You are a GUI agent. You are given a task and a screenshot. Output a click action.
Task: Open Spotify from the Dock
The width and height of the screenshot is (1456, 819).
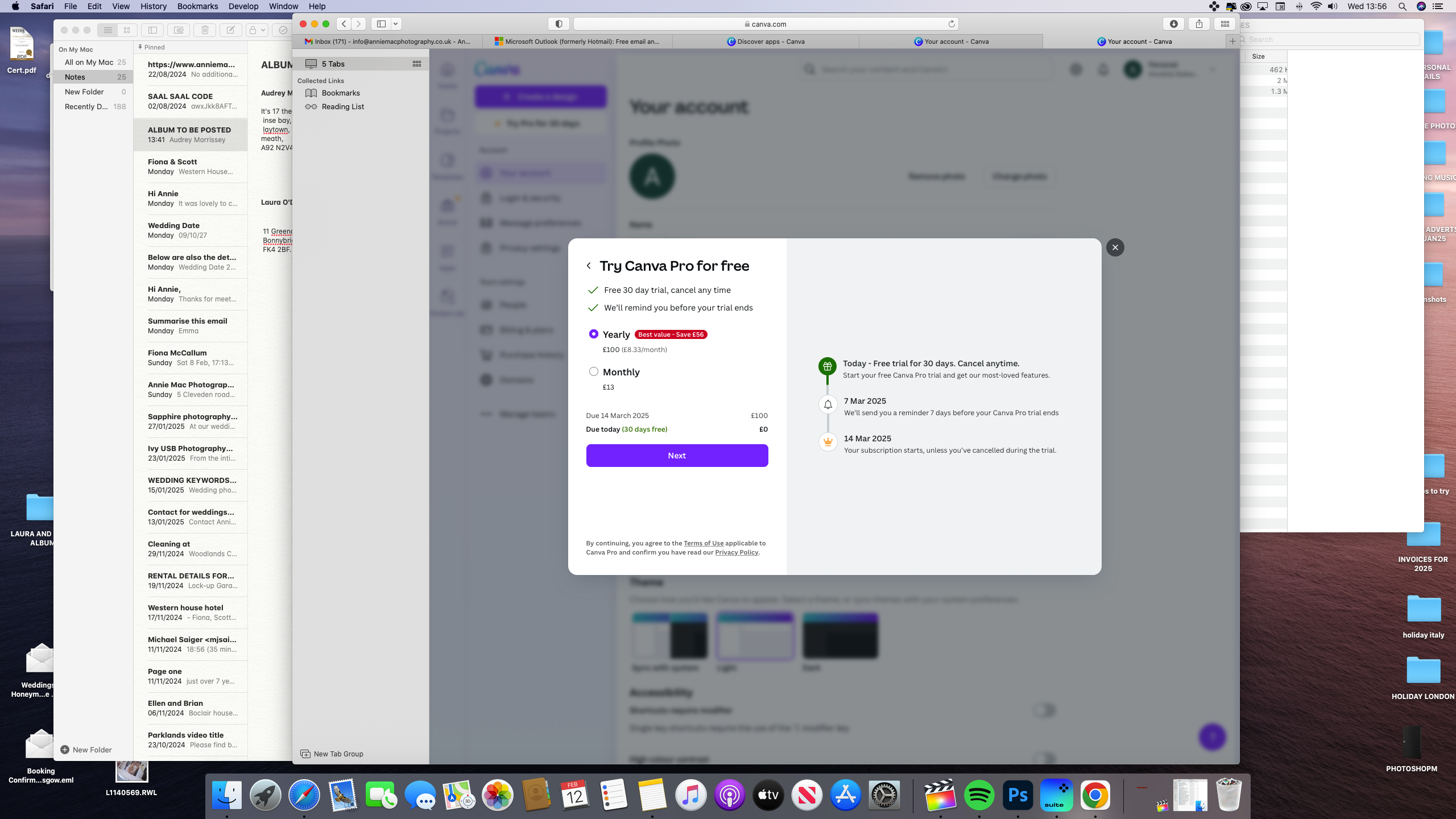(x=979, y=795)
